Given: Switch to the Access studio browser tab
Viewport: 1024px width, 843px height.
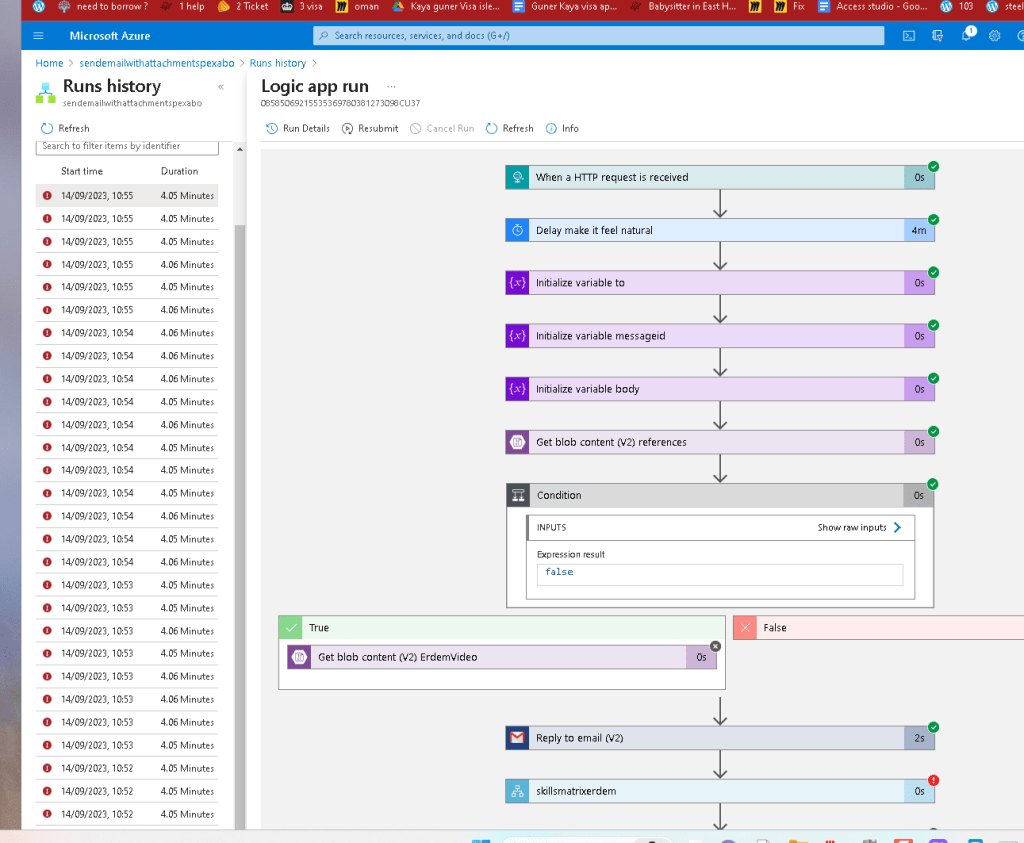Looking at the screenshot, I should pos(873,7).
